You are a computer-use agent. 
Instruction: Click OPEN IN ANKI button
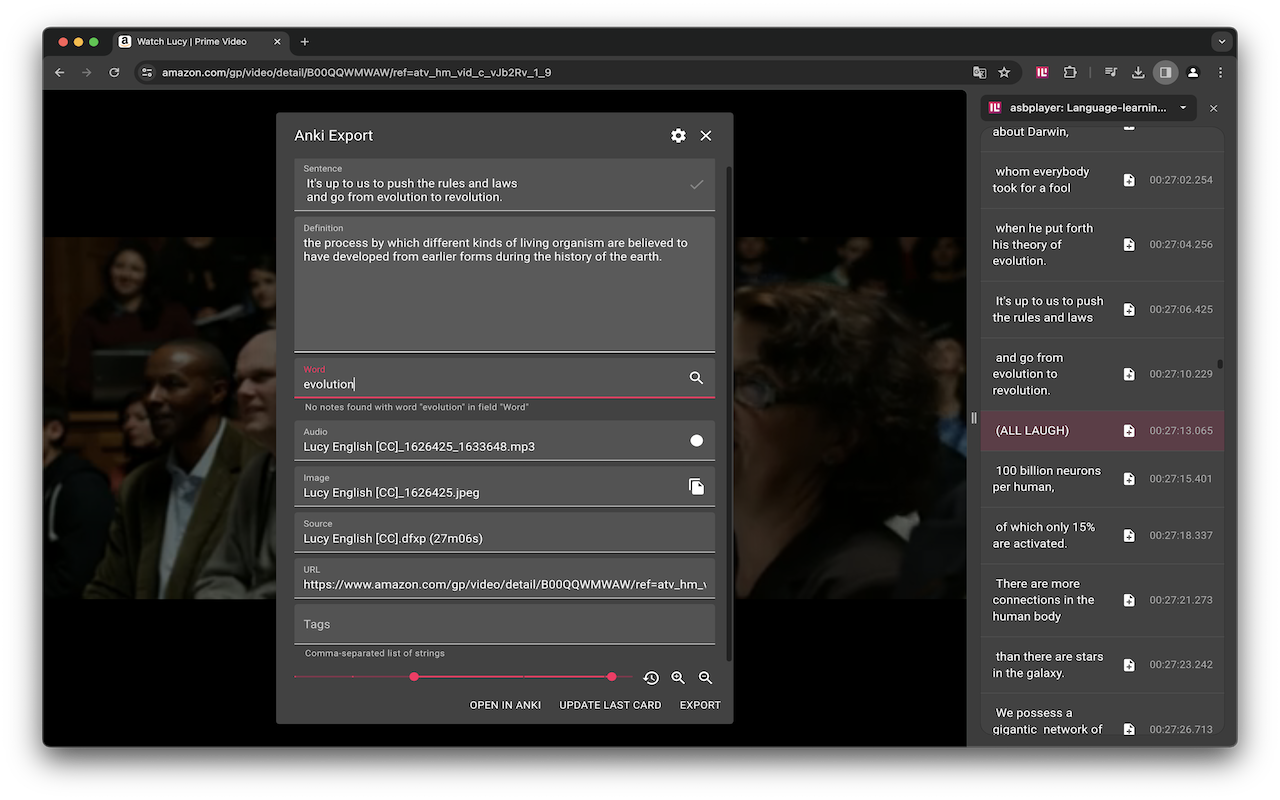pos(505,705)
